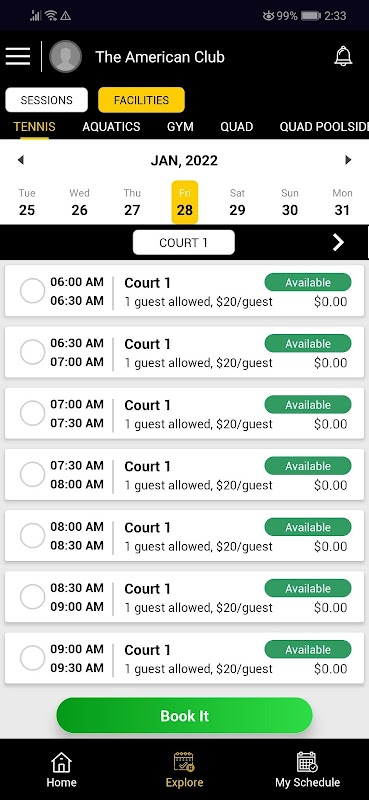Open notifications bell

[x=343, y=56]
